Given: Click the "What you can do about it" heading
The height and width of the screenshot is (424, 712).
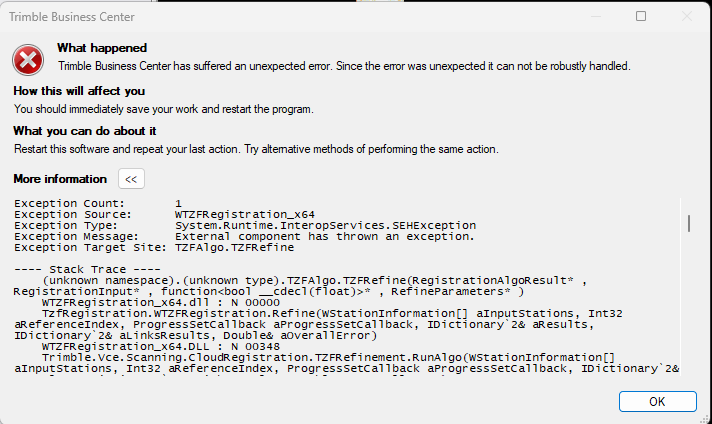Looking at the screenshot, I should click(x=85, y=131).
